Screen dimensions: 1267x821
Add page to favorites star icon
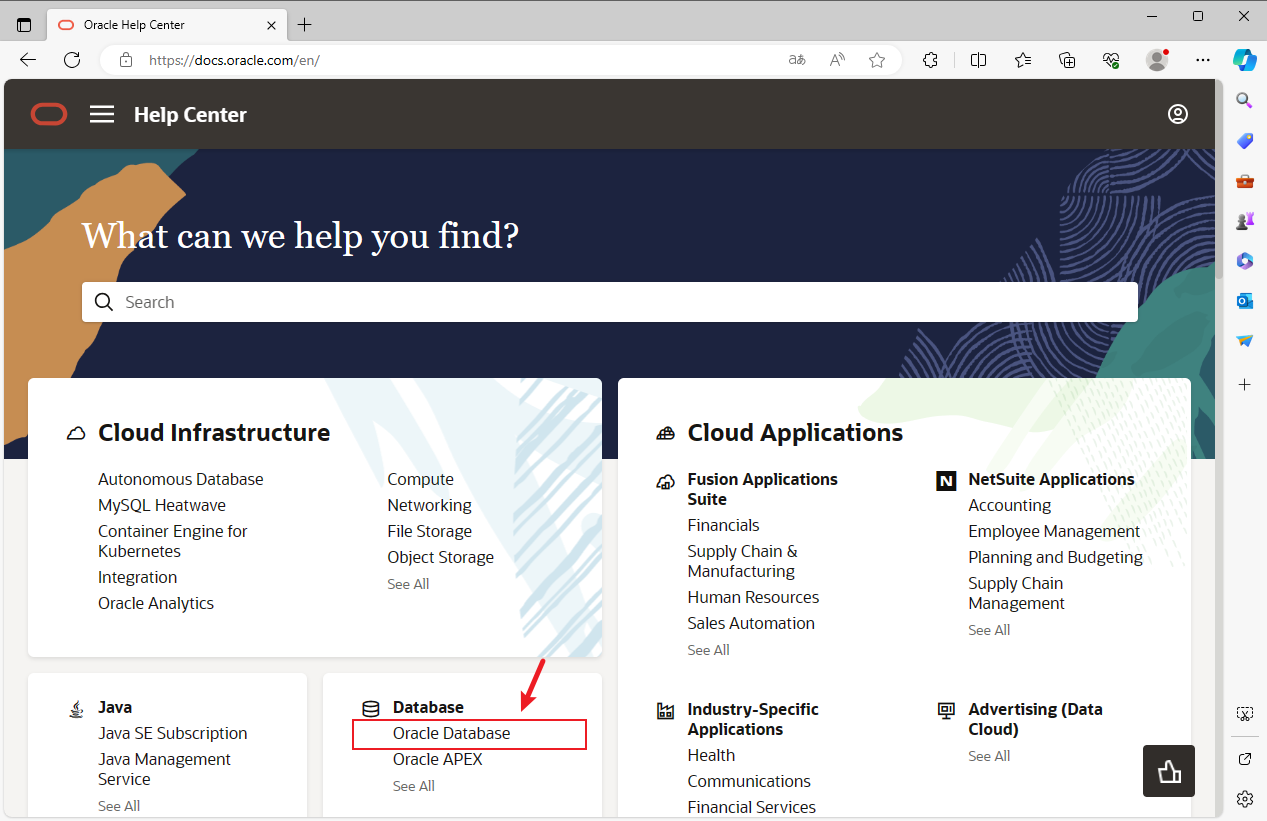tap(877, 60)
